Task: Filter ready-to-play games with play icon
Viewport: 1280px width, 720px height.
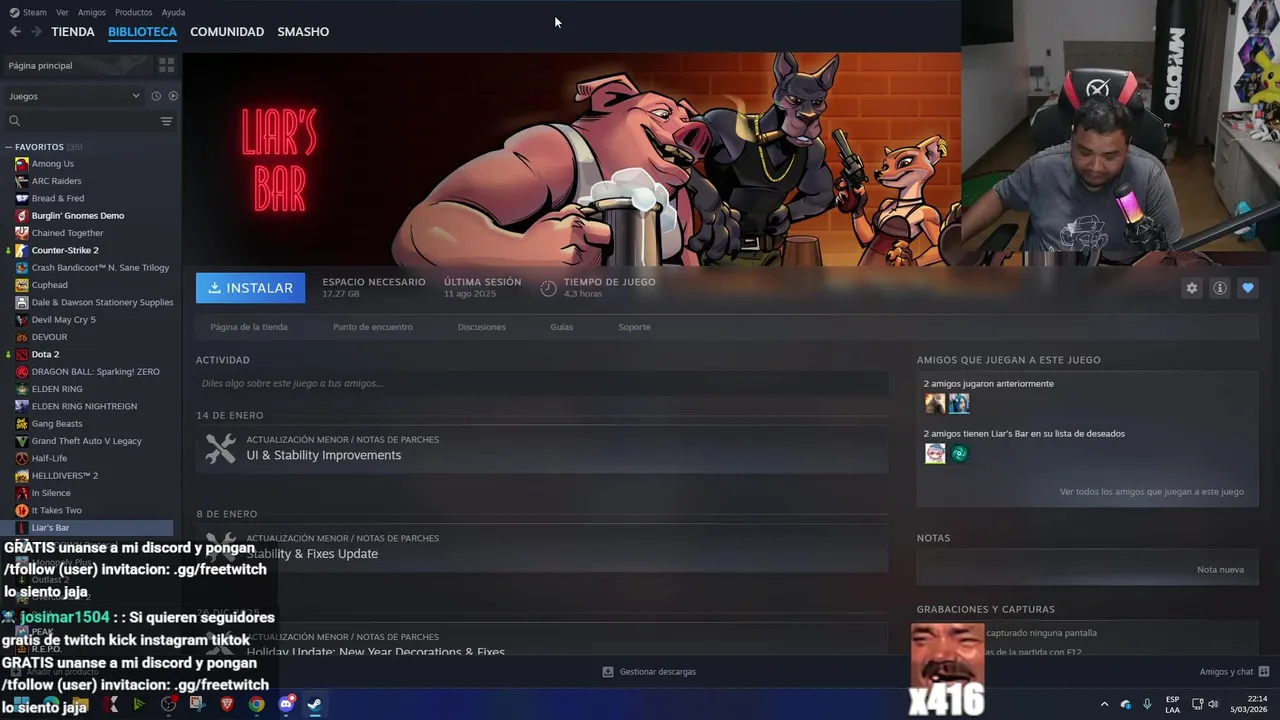Action: coord(173,96)
